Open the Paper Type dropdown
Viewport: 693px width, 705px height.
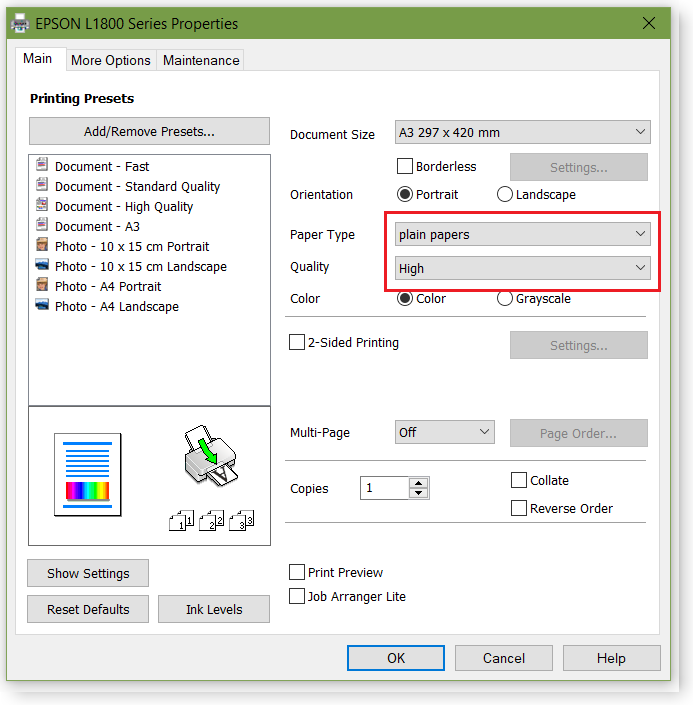pyautogui.click(x=523, y=234)
